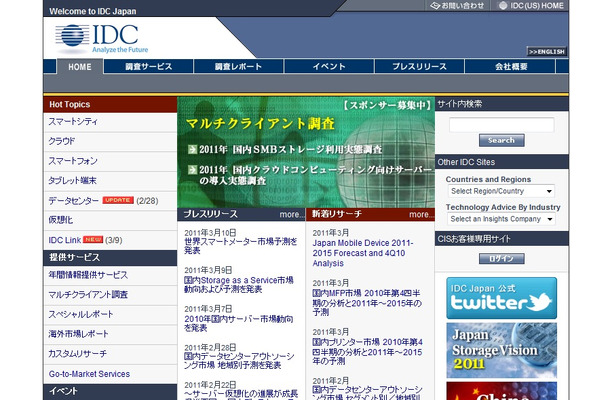Screen dimensions: 610x400
Task: Open タブレット端末 hot topic
Action: click(x=72, y=181)
